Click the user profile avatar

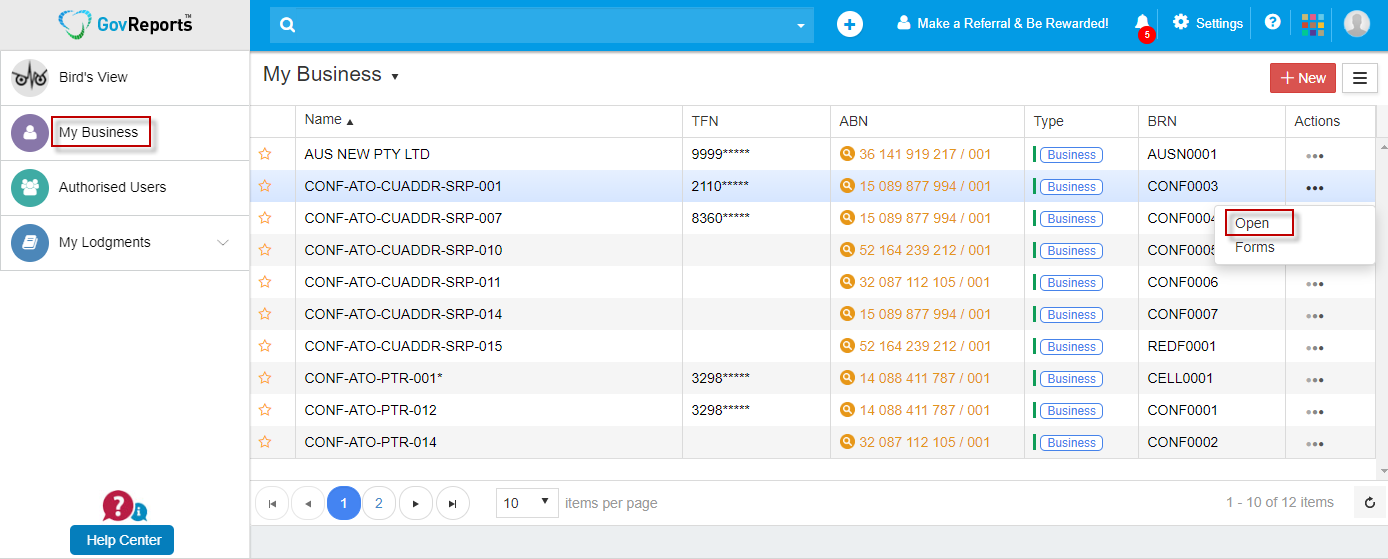(1356, 23)
